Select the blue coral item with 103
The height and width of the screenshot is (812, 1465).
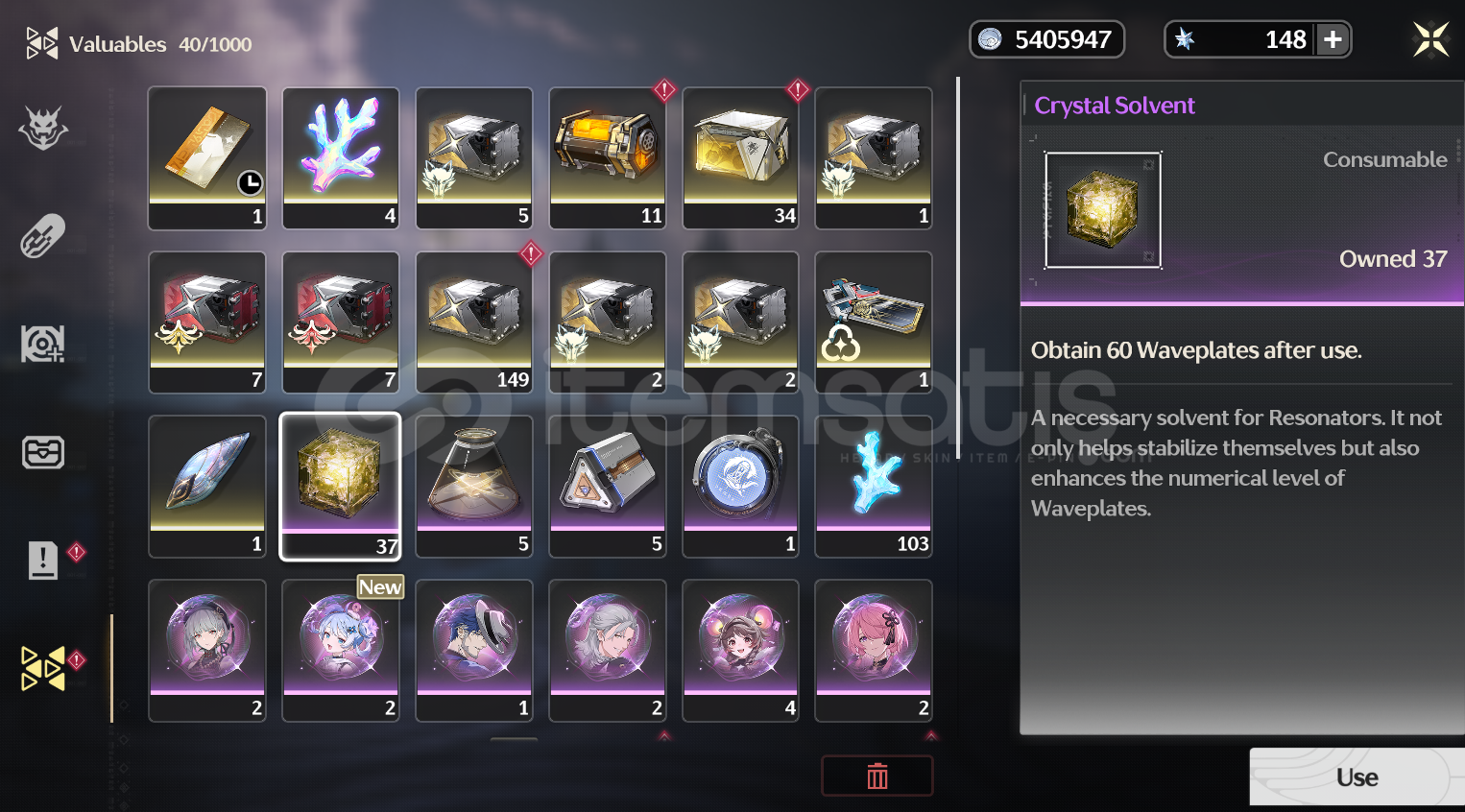point(874,487)
